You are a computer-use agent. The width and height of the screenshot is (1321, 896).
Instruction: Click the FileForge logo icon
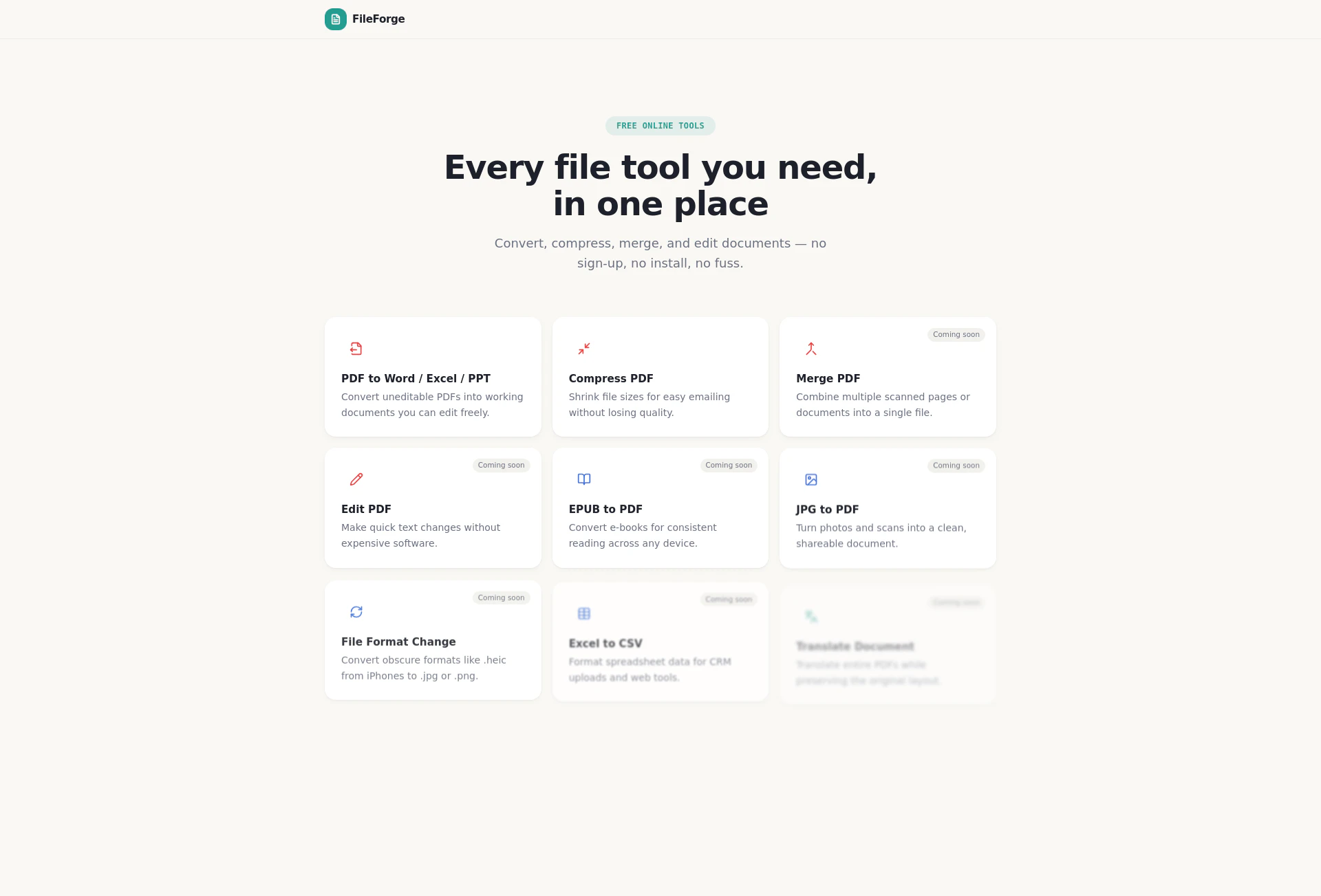(335, 19)
